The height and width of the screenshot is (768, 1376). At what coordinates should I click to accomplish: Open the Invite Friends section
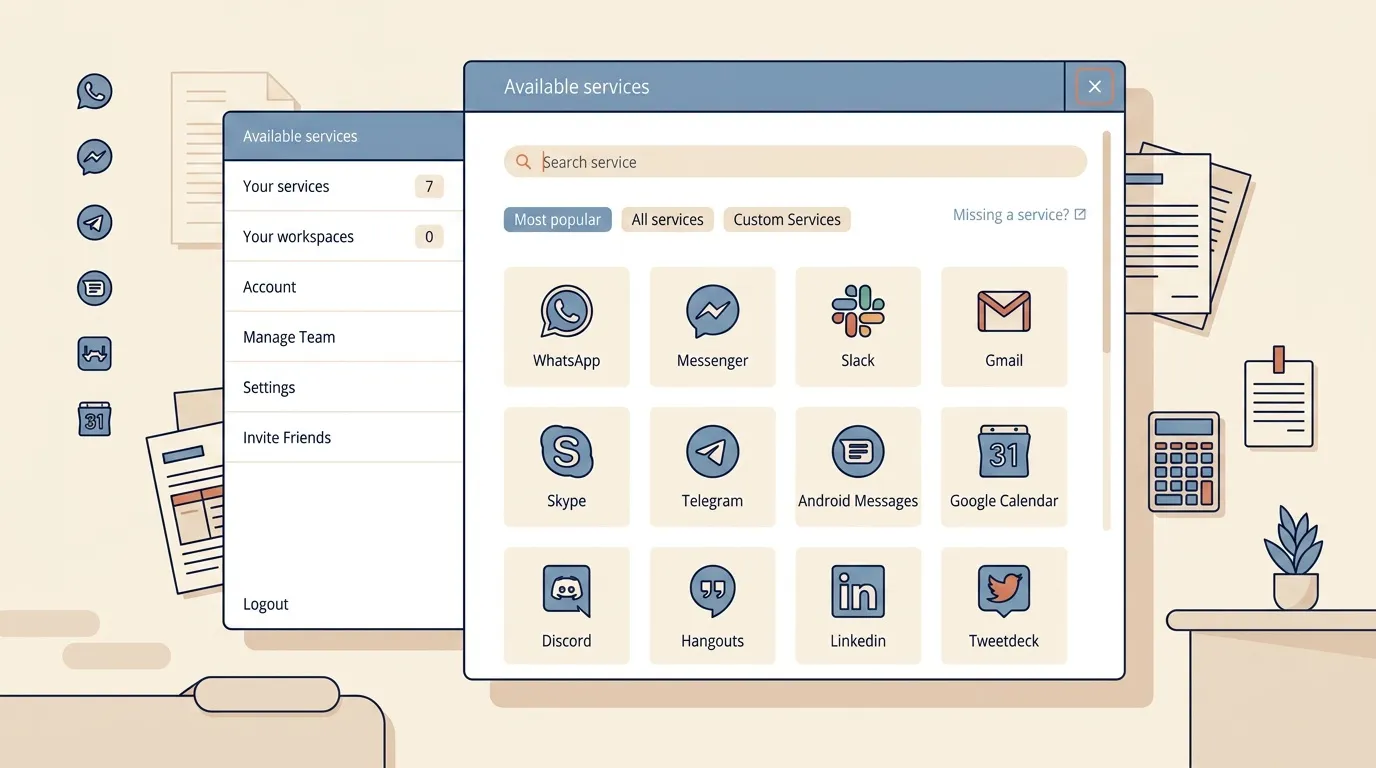(x=344, y=437)
